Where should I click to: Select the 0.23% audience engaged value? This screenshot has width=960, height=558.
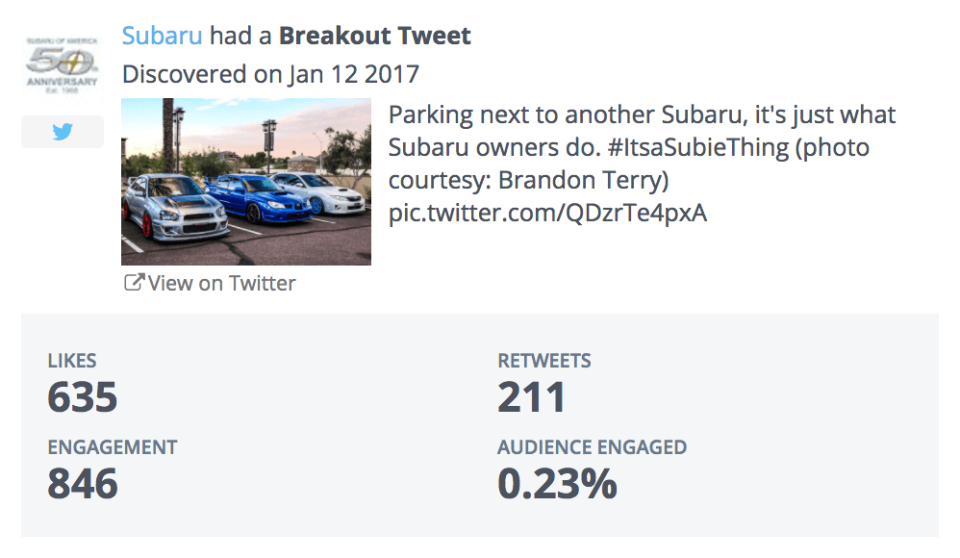(557, 484)
